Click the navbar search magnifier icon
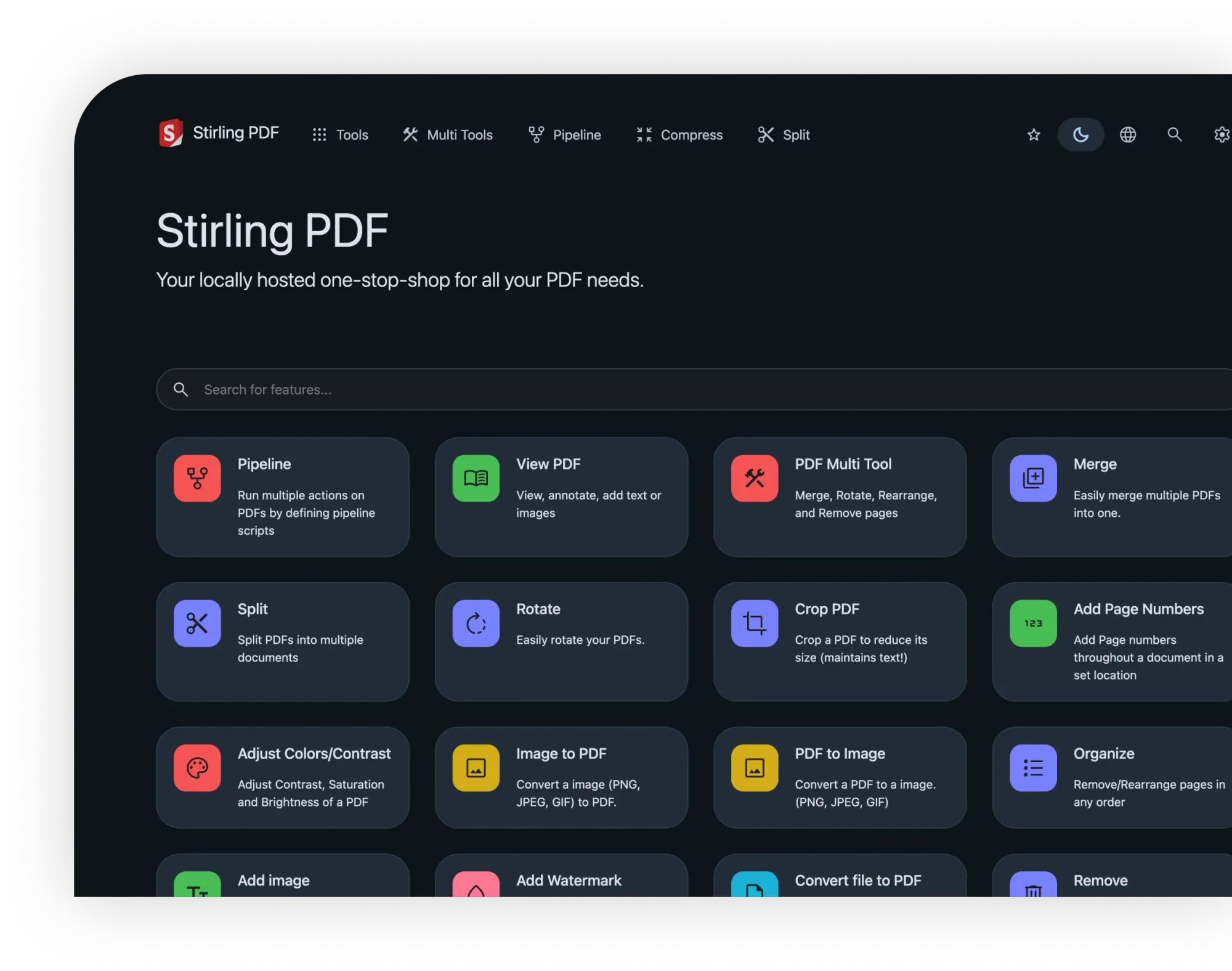This screenshot has height=971, width=1232. (x=1175, y=134)
